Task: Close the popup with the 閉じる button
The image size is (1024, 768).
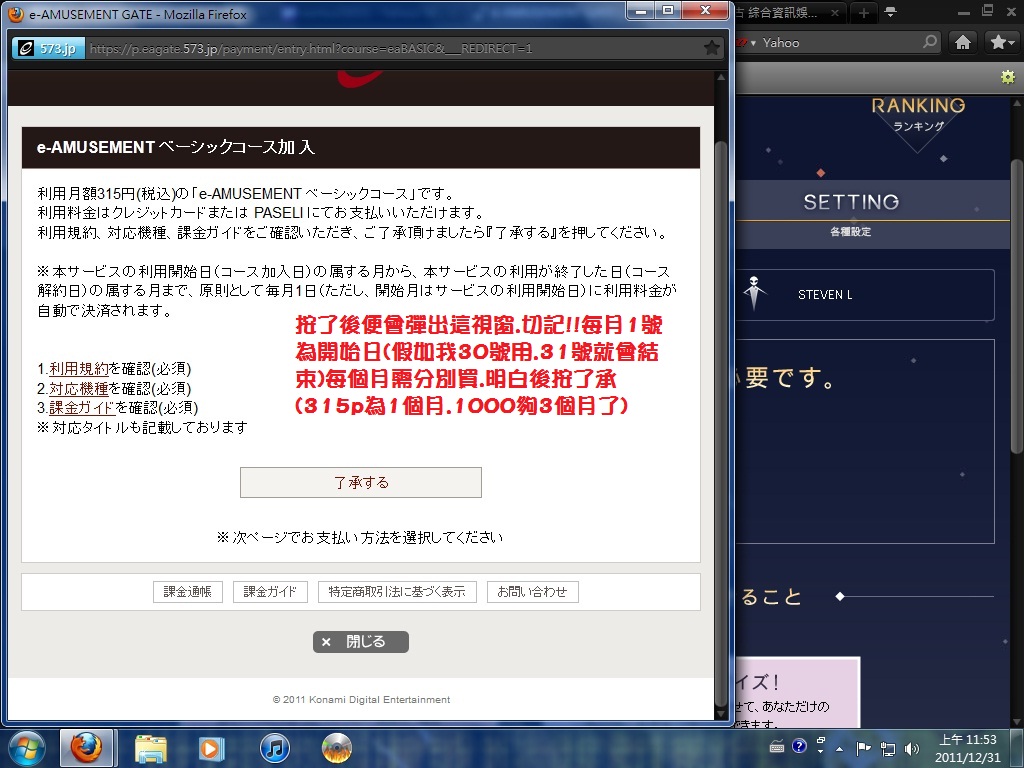Action: (x=361, y=642)
